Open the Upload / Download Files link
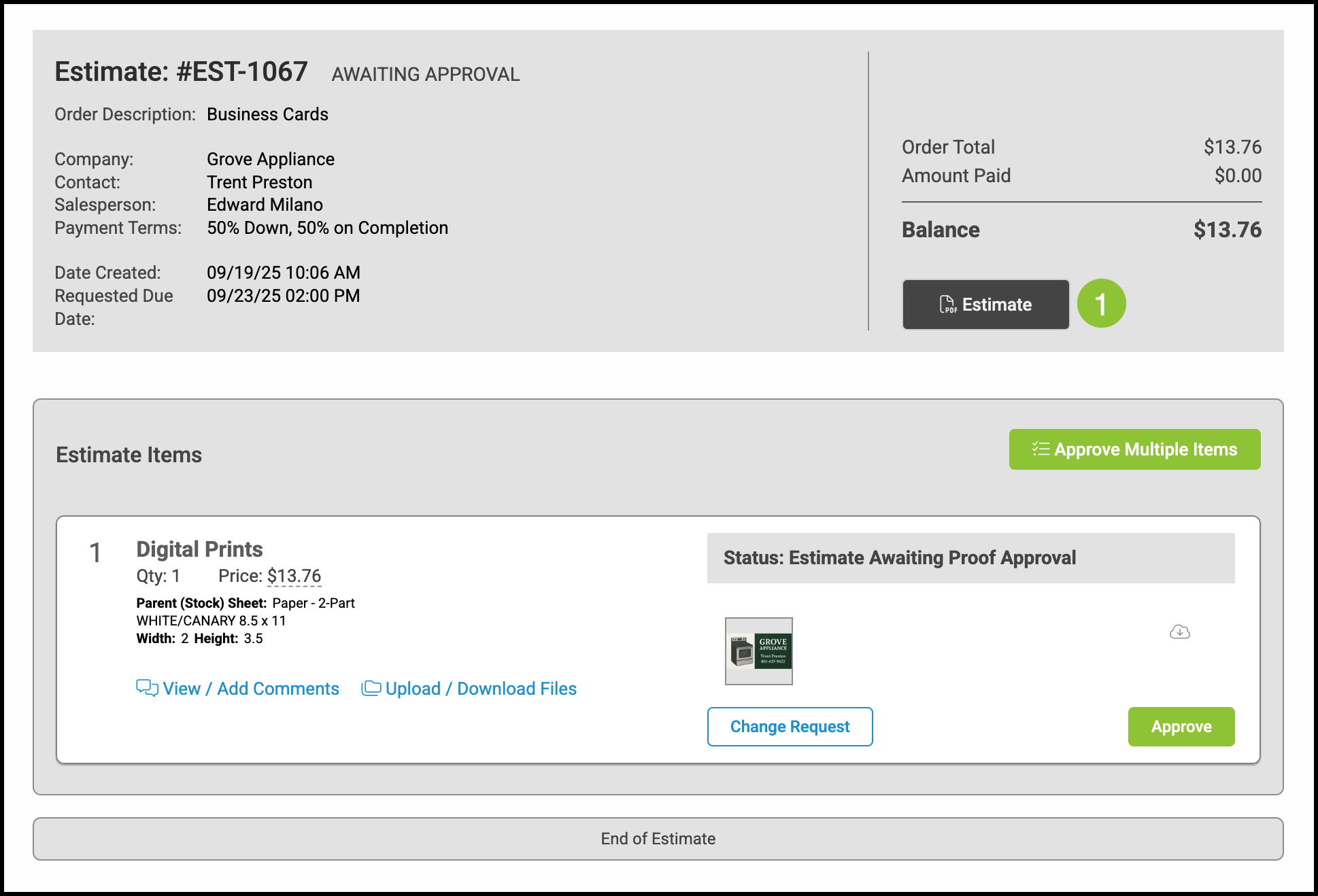 (481, 689)
